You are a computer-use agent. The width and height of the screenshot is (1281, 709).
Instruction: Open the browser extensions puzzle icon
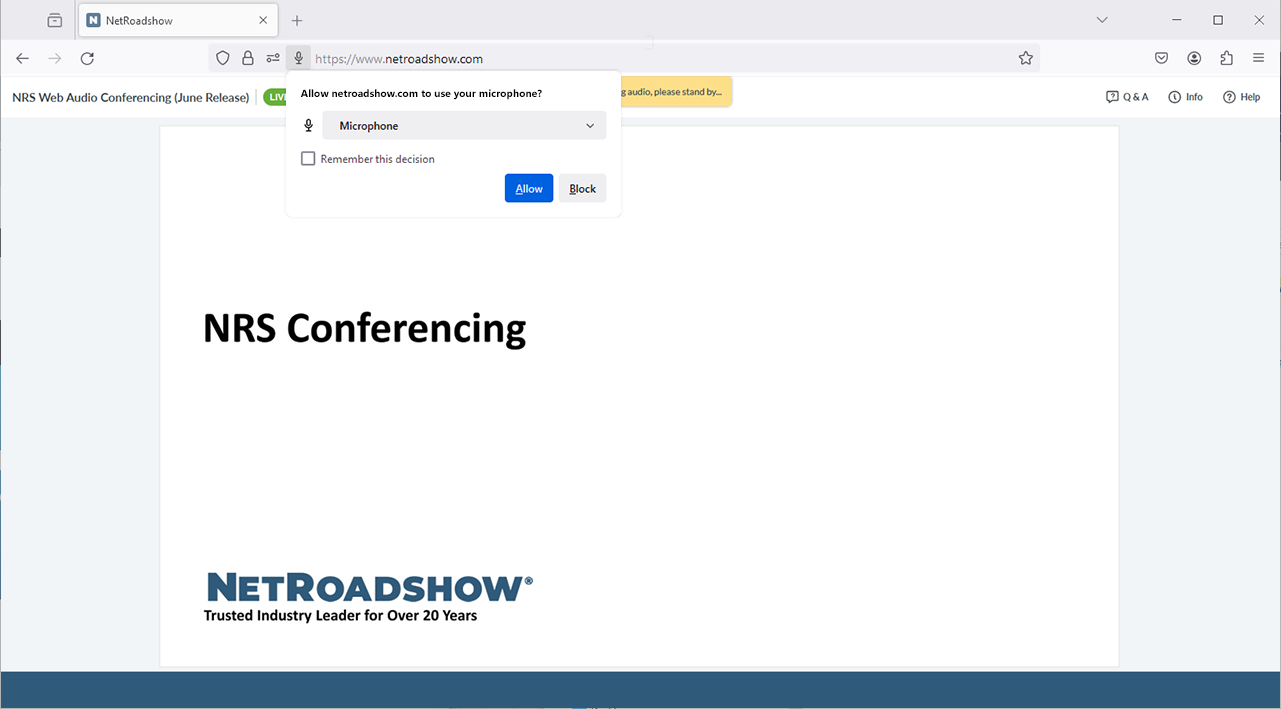[x=1226, y=58]
